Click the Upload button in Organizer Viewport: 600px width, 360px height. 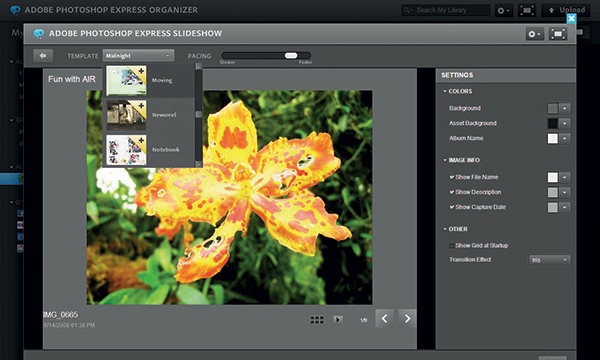pyautogui.click(x=565, y=10)
